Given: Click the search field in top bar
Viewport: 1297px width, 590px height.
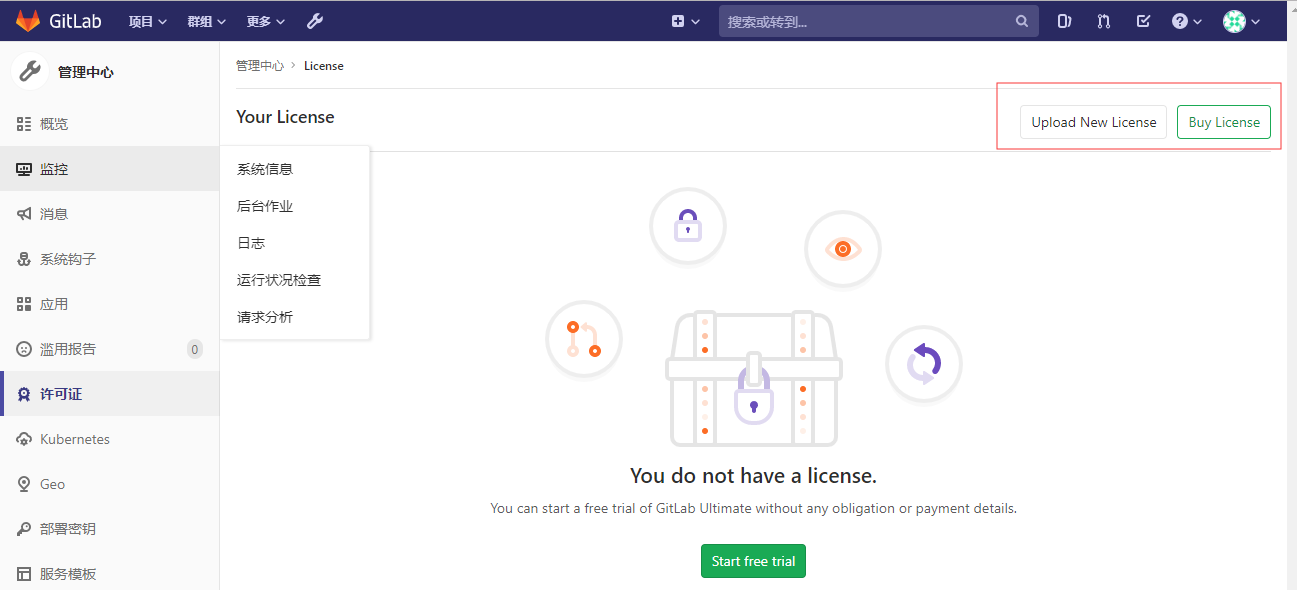Looking at the screenshot, I should [878, 20].
